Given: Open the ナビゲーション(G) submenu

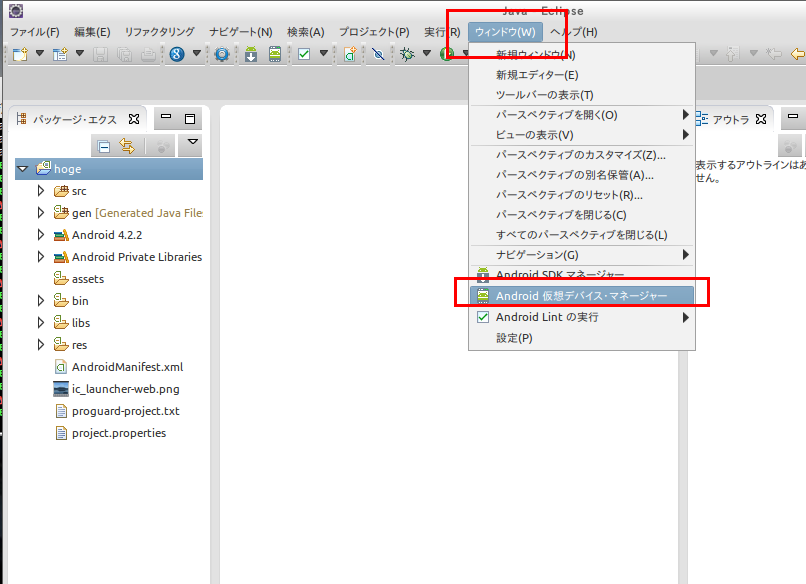Looking at the screenshot, I should [x=582, y=255].
